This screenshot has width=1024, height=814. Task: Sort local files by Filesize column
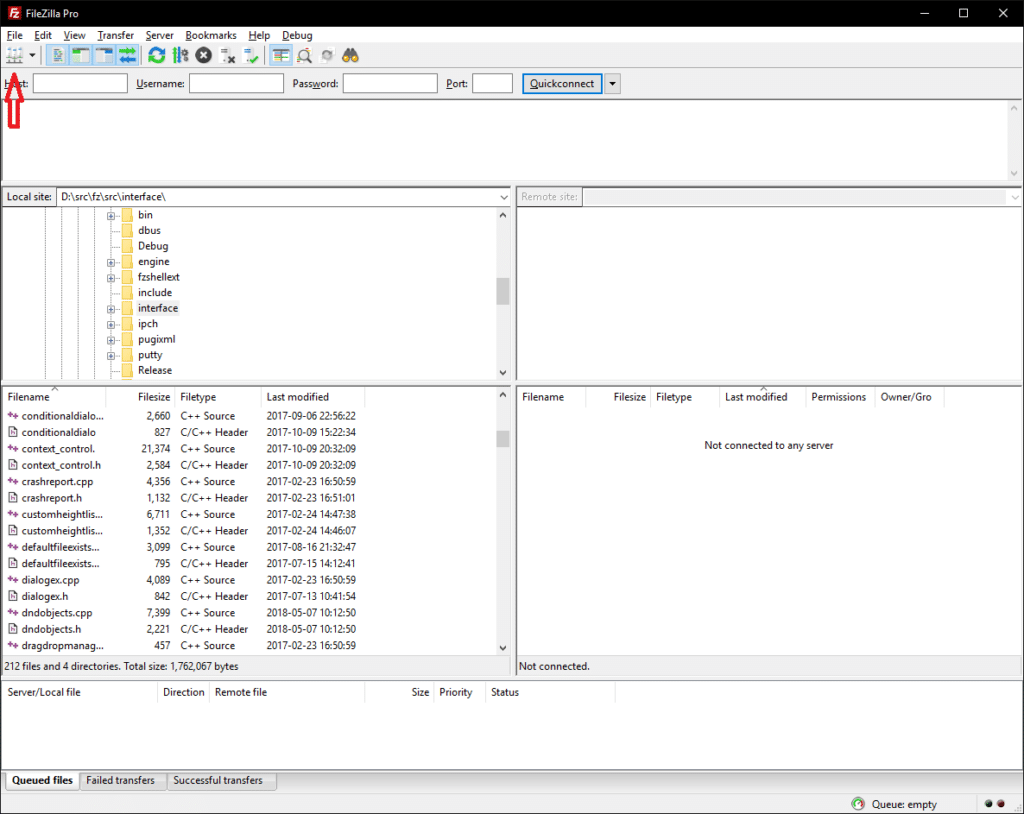pos(140,397)
